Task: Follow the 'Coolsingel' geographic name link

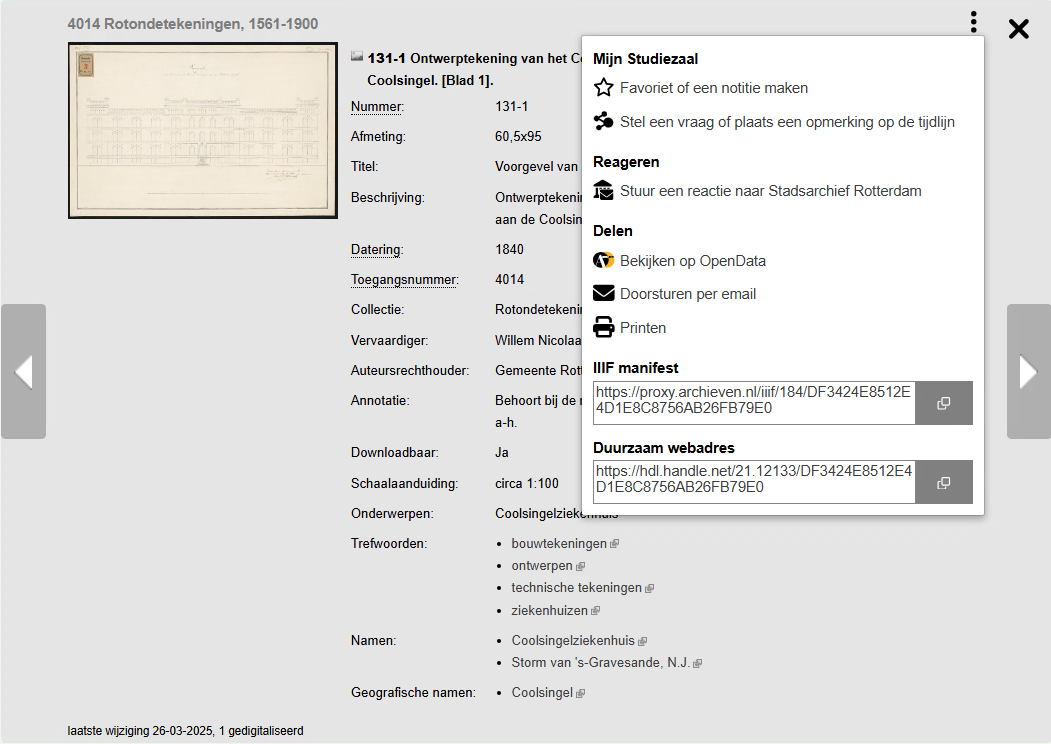Action: coord(542,692)
